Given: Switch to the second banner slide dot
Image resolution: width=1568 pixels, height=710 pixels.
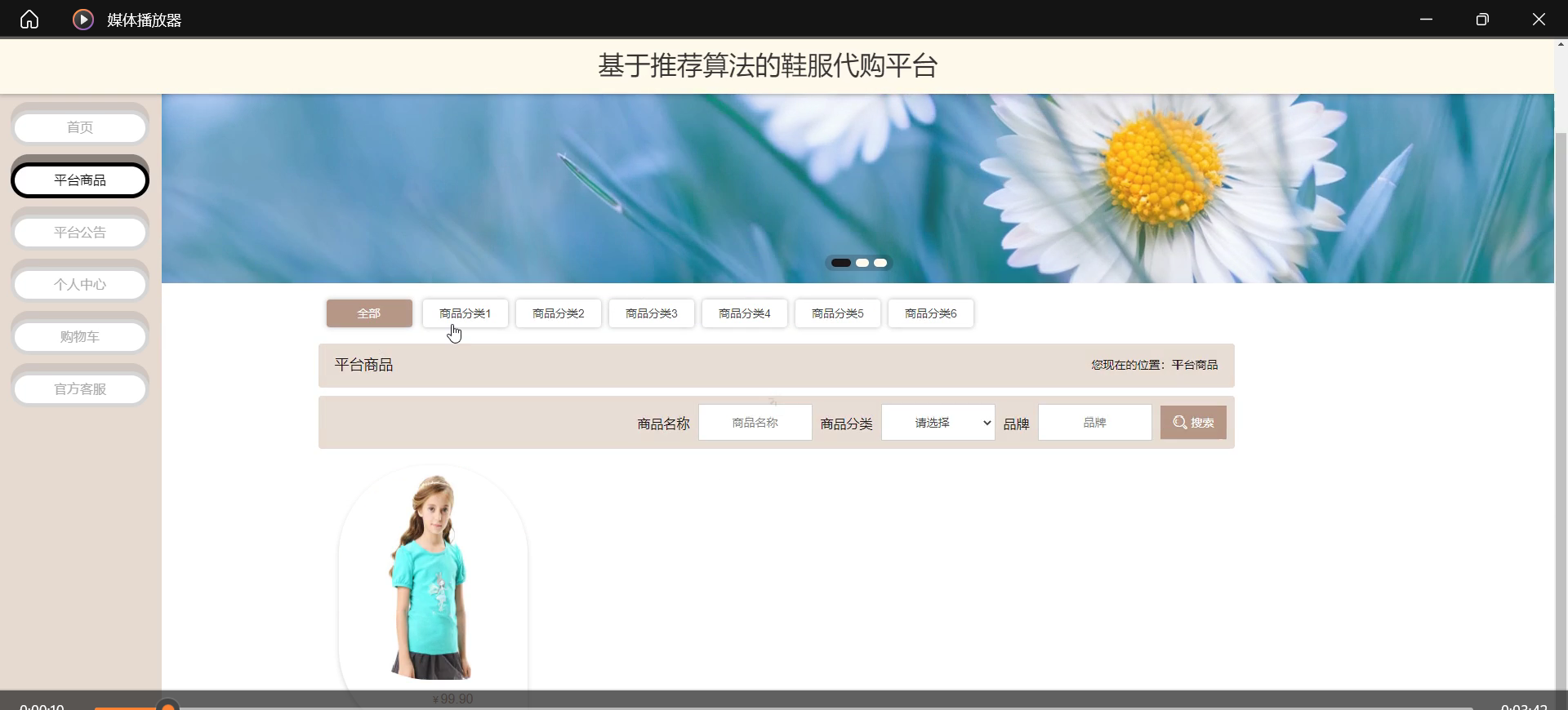Looking at the screenshot, I should pyautogui.click(x=862, y=263).
